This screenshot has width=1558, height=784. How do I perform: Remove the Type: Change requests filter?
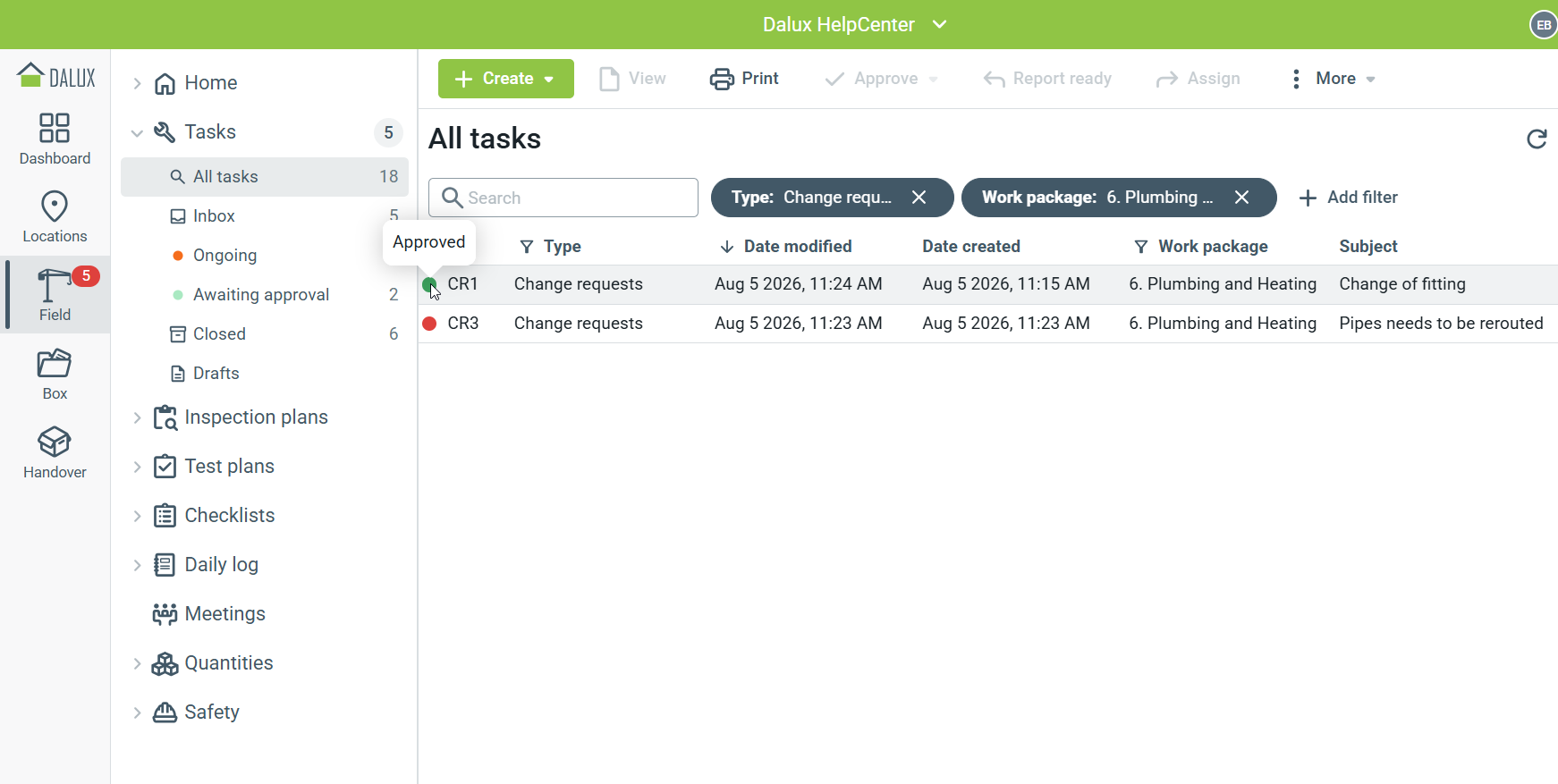coord(919,198)
